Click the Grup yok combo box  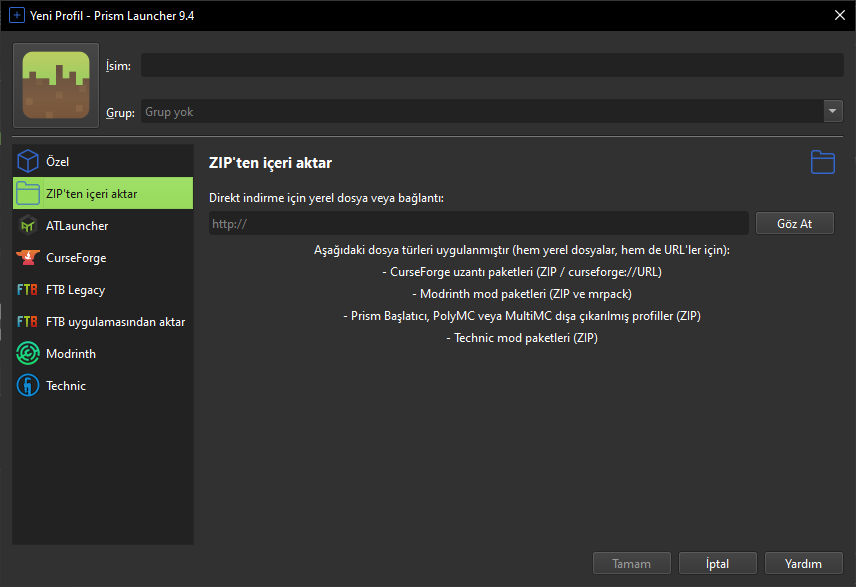[x=492, y=111]
